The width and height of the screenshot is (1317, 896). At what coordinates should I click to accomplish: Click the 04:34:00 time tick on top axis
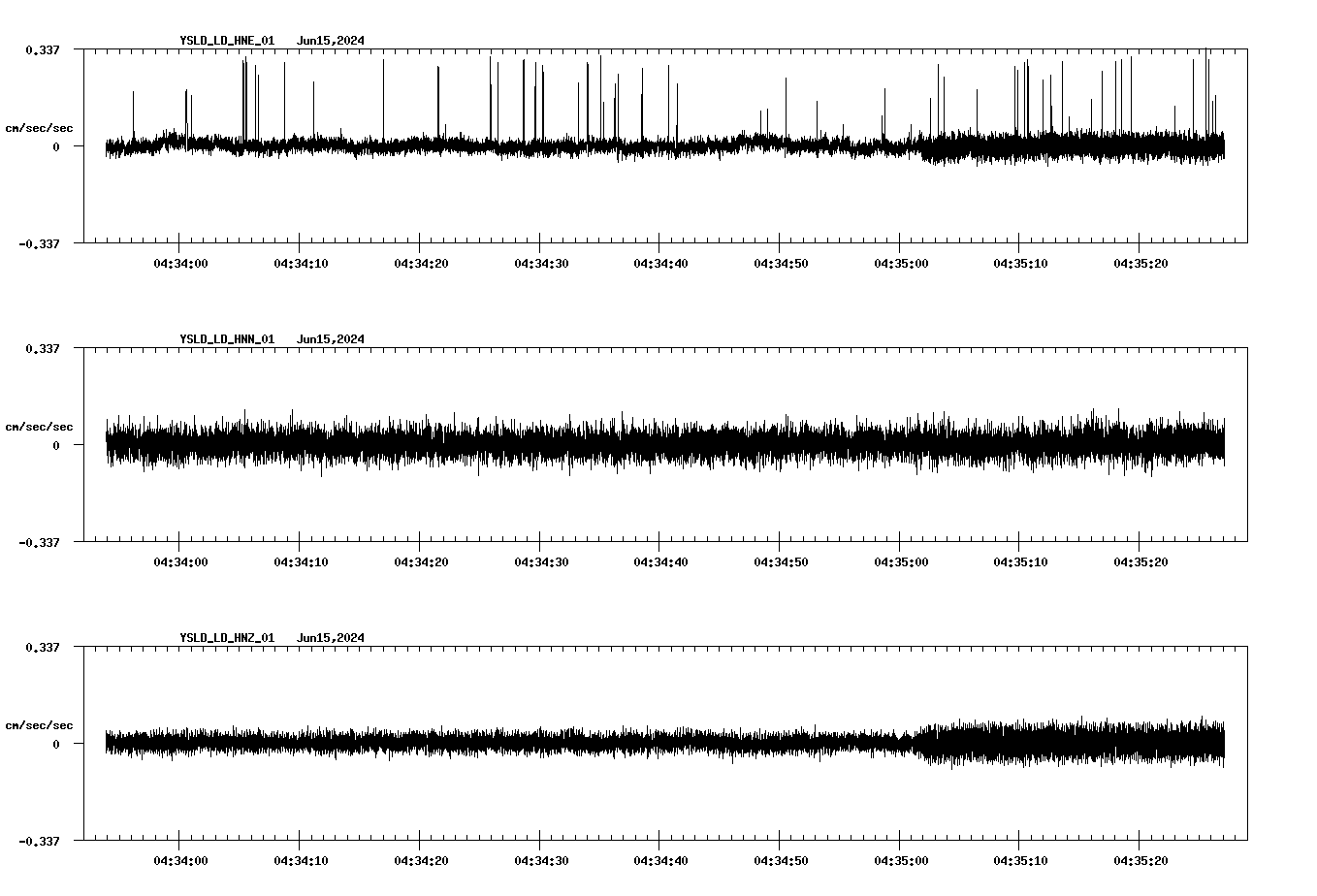pos(181,260)
